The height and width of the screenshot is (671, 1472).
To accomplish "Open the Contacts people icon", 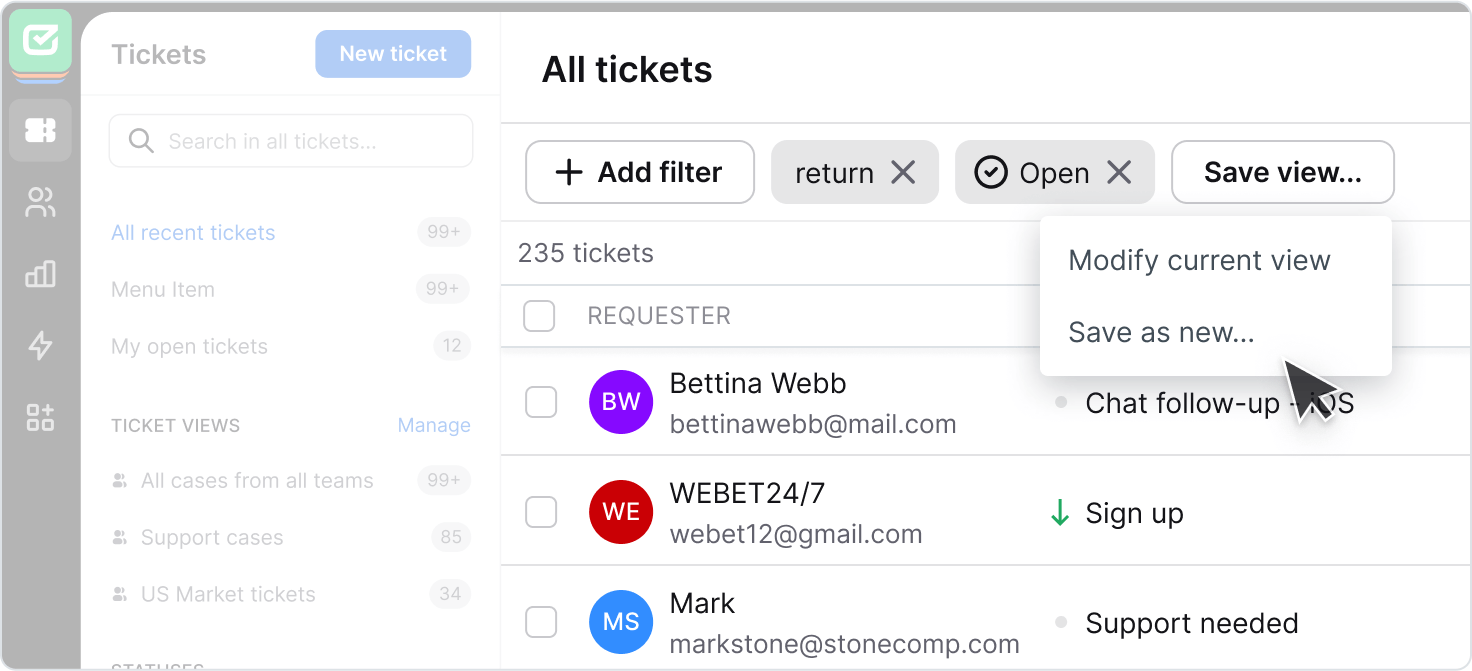I will [x=40, y=203].
